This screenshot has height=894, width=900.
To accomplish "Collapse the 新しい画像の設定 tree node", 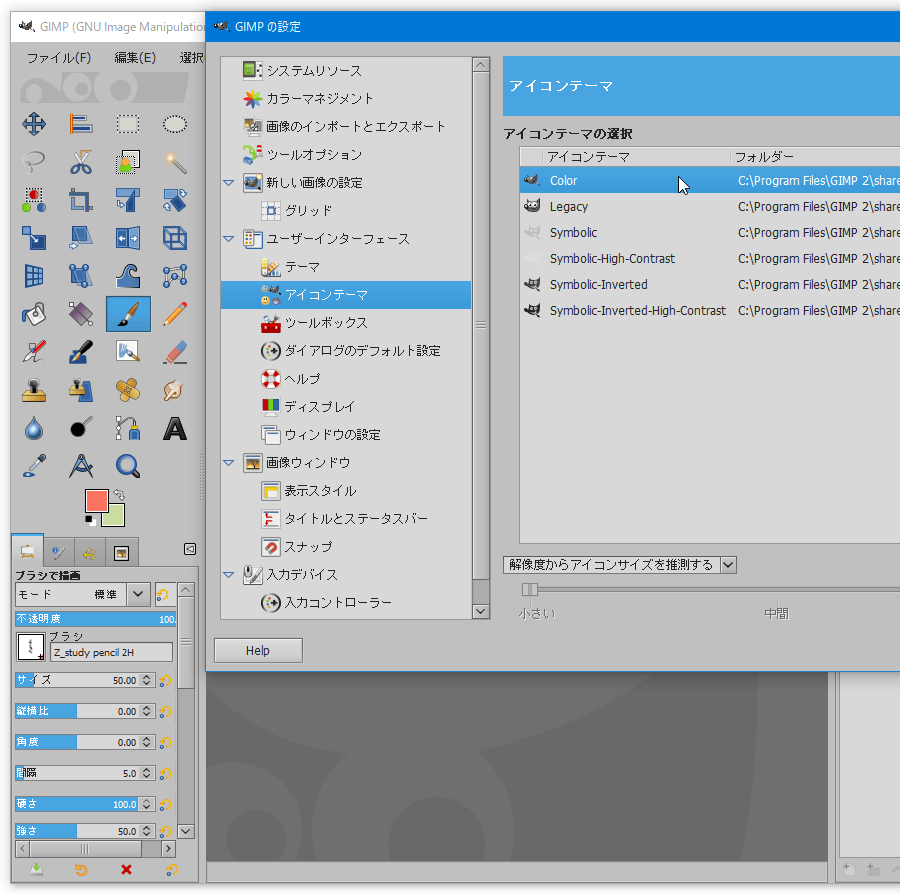I will (228, 183).
